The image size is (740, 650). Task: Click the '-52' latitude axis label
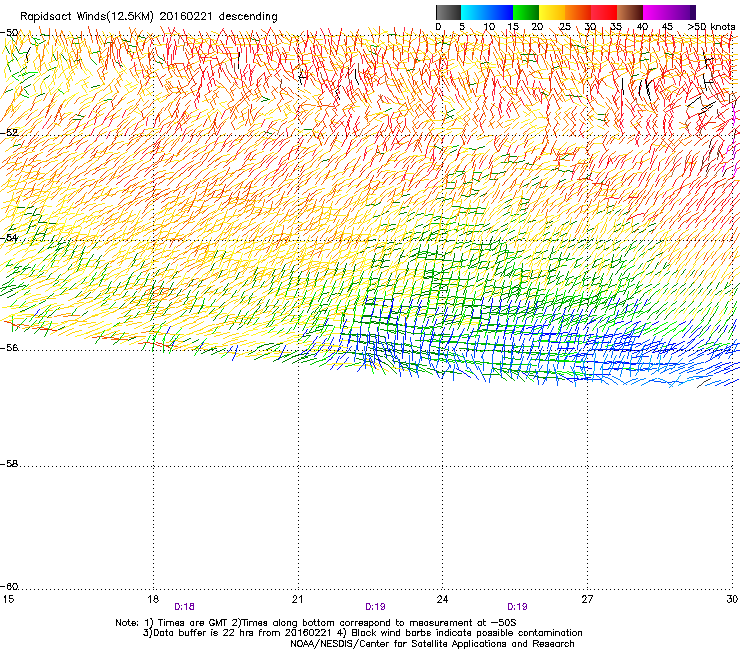tap(9, 133)
